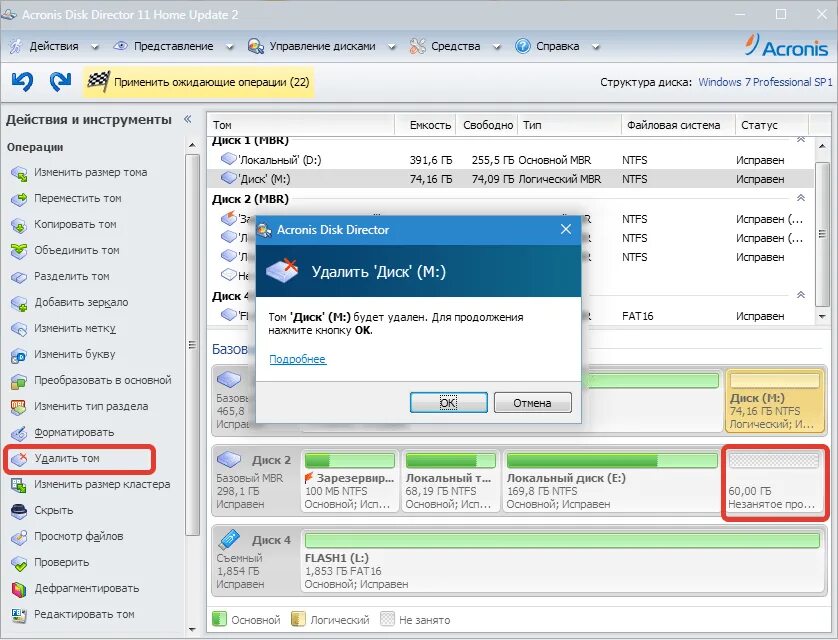
Task: Click the Undo arrow icon
Action: 22,82
